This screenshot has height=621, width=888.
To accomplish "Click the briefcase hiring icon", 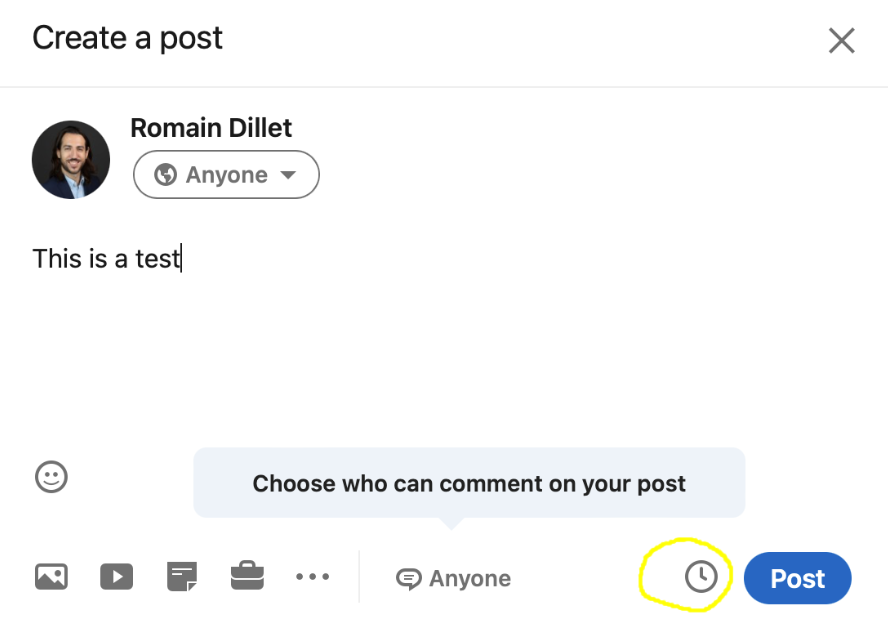I will click(247, 577).
